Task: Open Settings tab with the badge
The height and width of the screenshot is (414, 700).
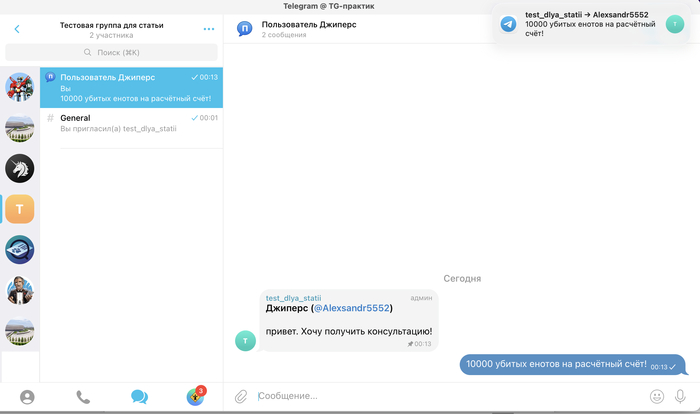Action: (195, 397)
